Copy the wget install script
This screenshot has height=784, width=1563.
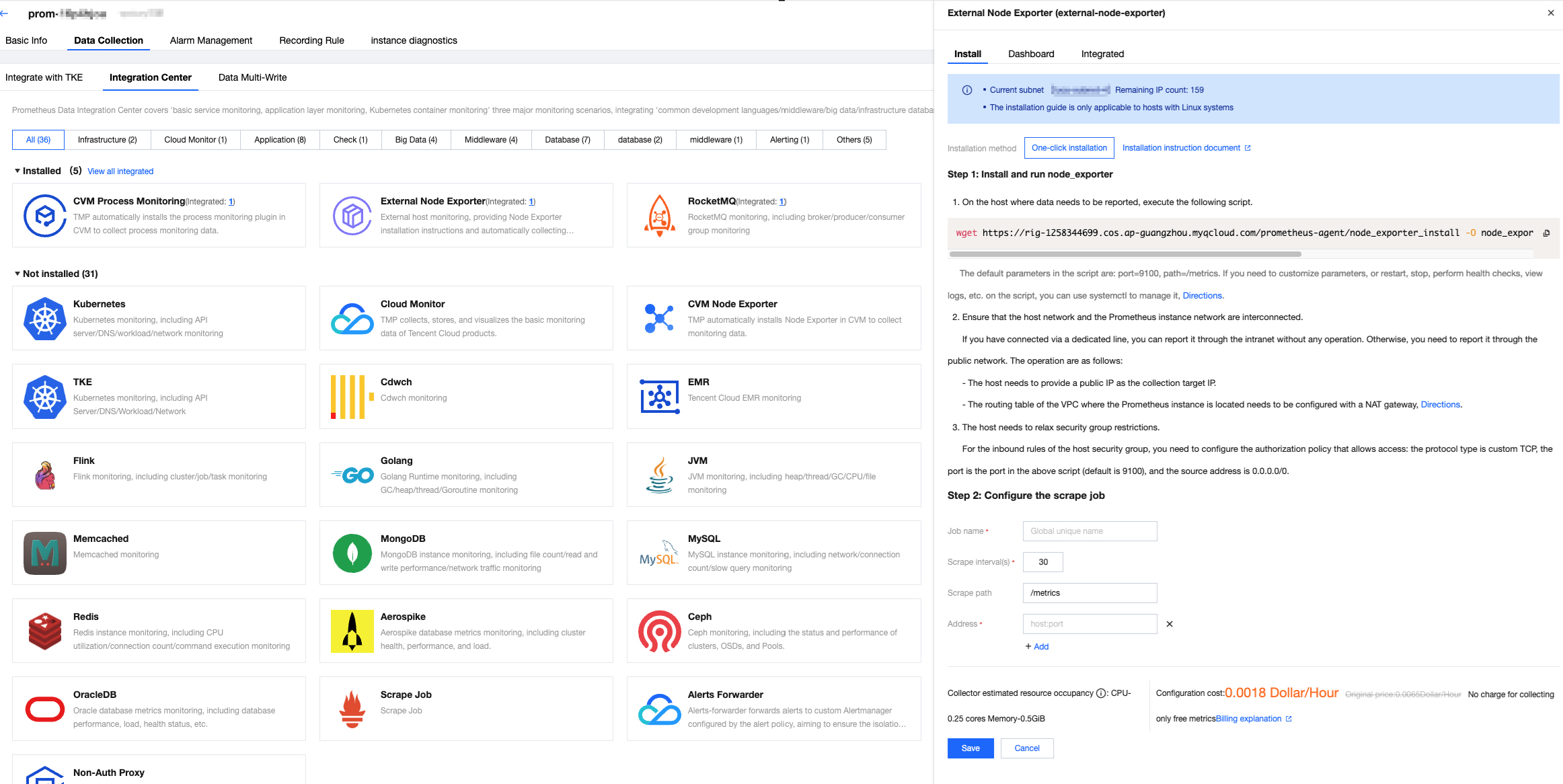1546,233
